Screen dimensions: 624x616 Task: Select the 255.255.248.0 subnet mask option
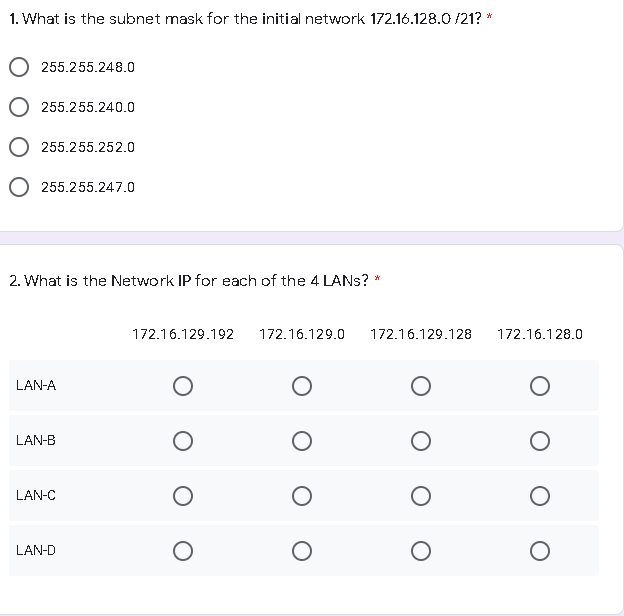click(x=19, y=67)
